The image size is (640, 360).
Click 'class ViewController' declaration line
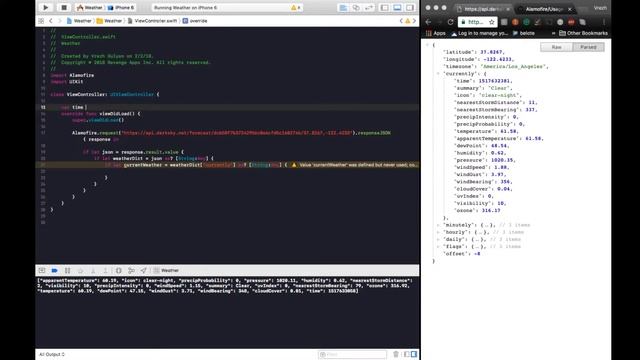pyautogui.click(x=104, y=94)
